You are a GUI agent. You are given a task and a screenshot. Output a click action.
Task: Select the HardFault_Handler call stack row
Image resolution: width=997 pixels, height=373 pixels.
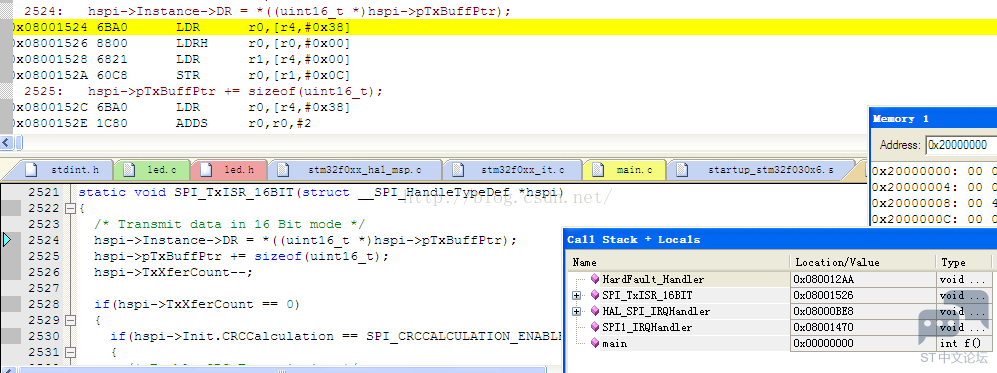pos(782,279)
